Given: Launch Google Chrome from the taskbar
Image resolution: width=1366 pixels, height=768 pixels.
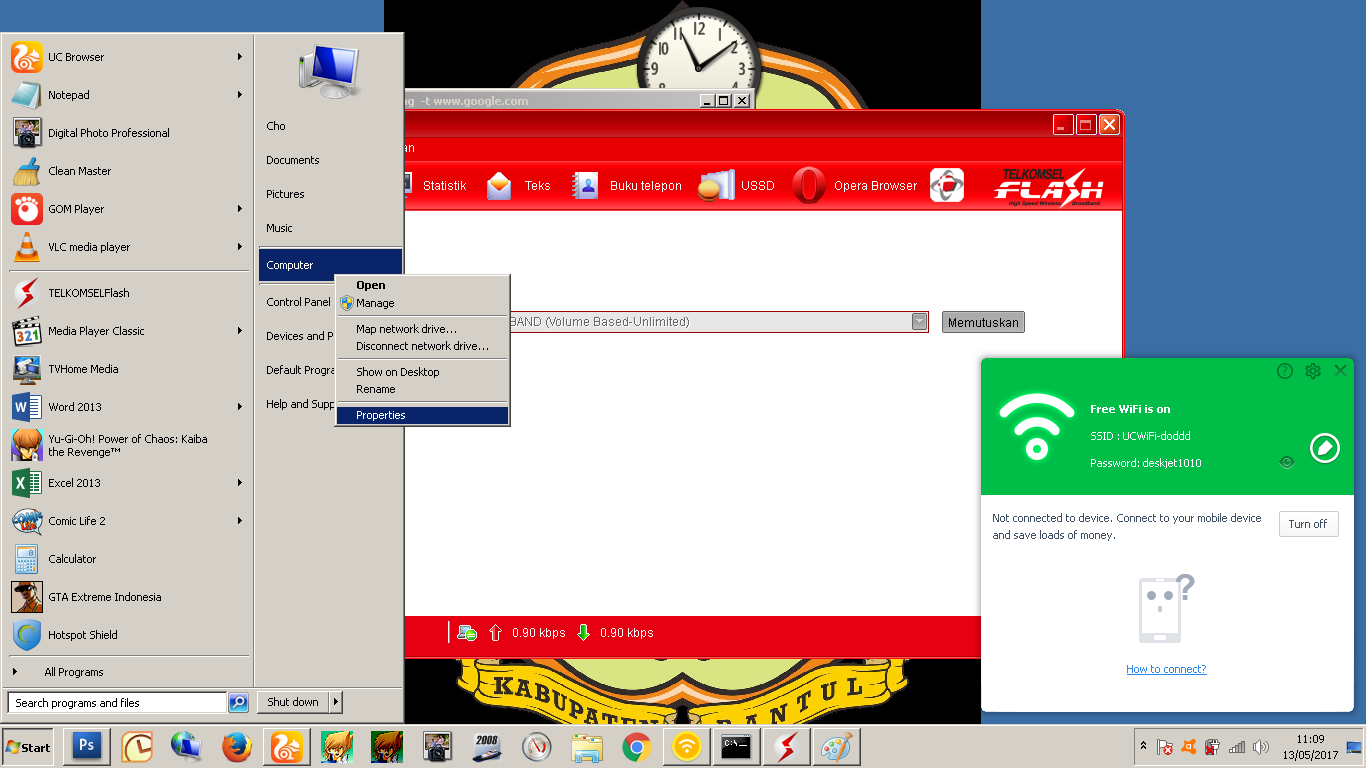Looking at the screenshot, I should [636, 746].
